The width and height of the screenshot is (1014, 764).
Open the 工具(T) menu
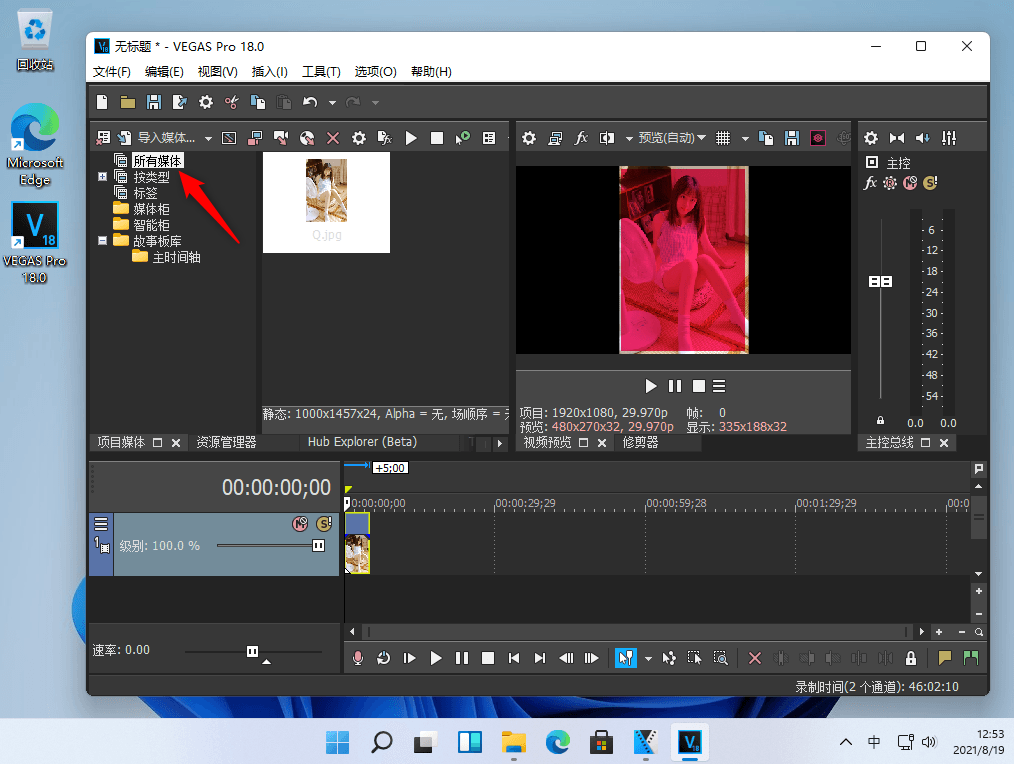(321, 72)
